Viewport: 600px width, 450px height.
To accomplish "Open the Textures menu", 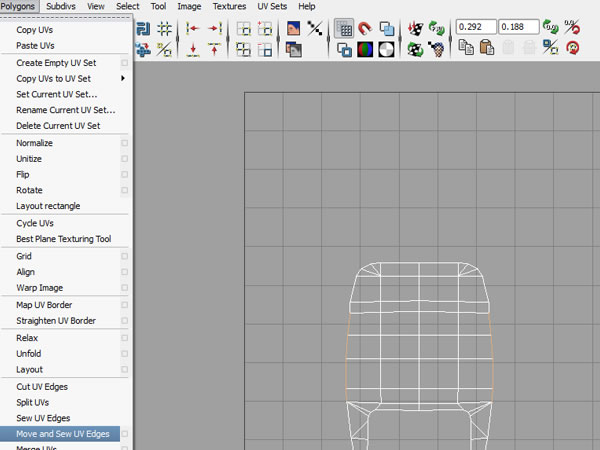I will 229,6.
